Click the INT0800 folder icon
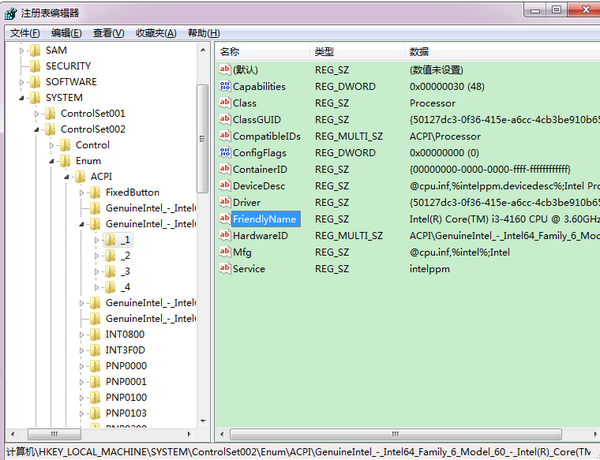The width and height of the screenshot is (600, 460). [95, 334]
